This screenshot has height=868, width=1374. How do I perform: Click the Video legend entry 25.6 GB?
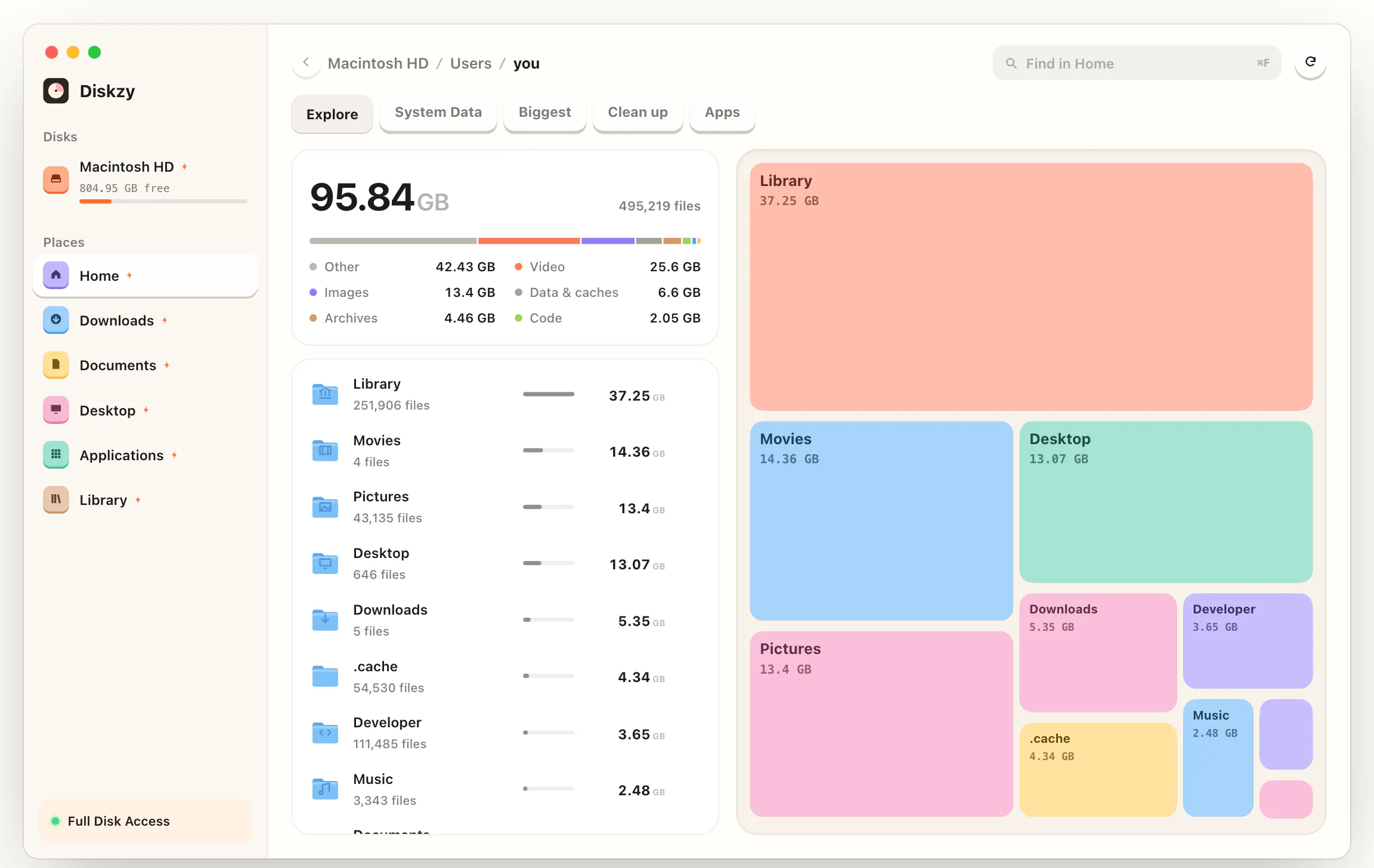point(608,266)
